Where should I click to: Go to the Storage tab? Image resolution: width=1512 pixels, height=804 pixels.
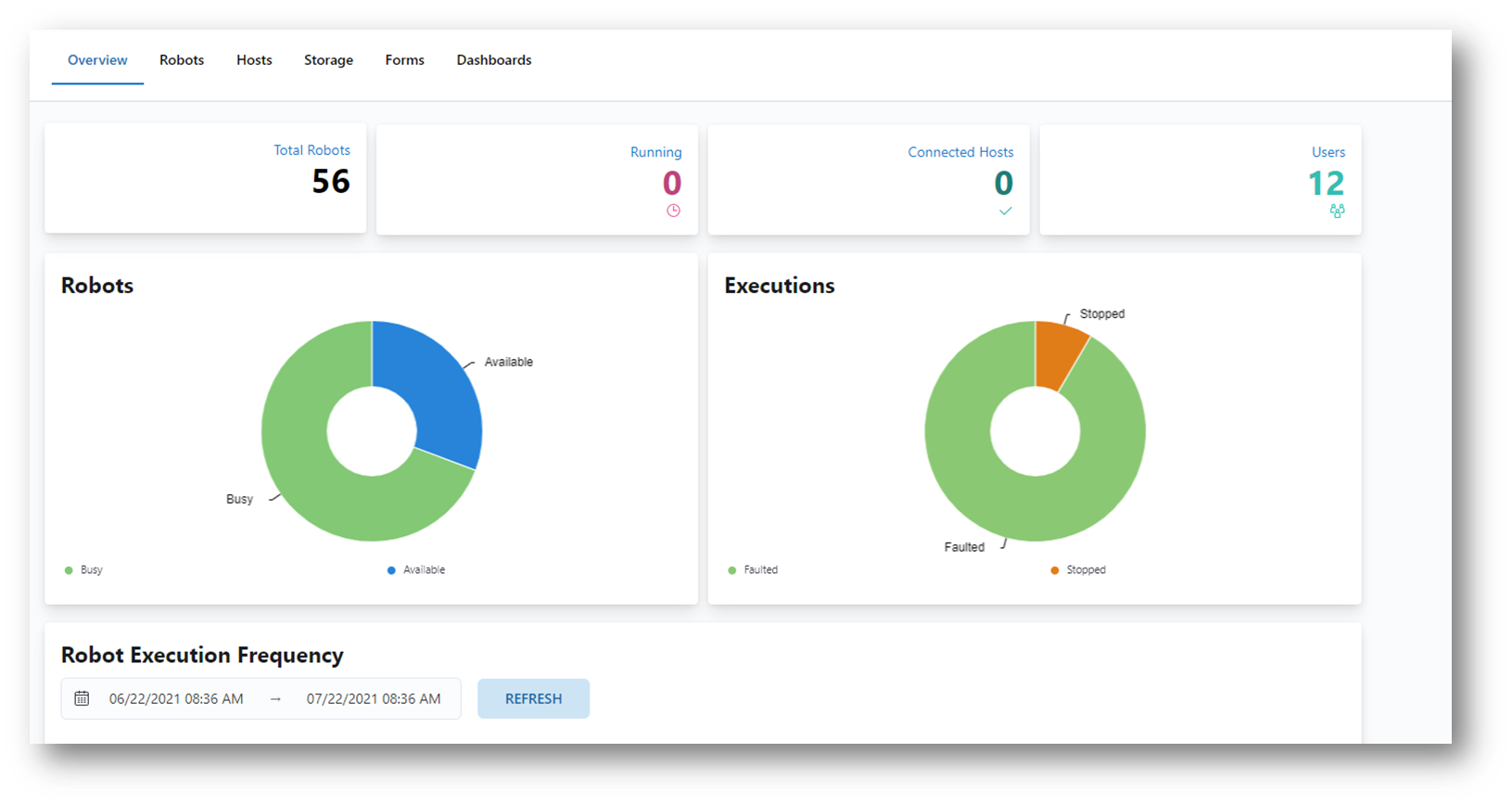coord(328,60)
